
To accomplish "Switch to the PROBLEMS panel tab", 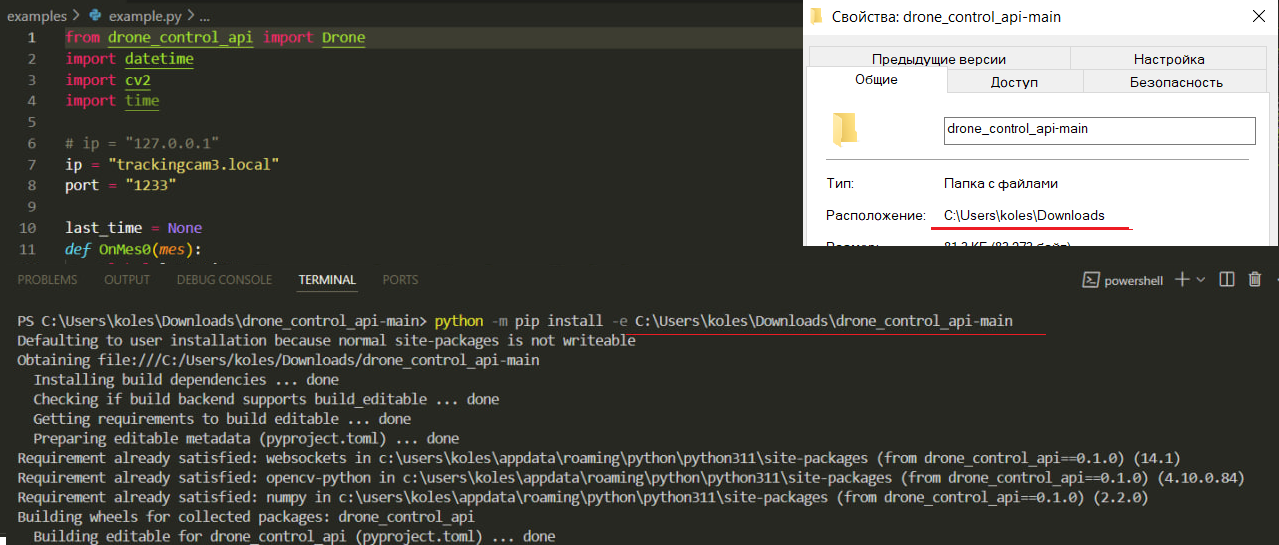I will click(47, 280).
